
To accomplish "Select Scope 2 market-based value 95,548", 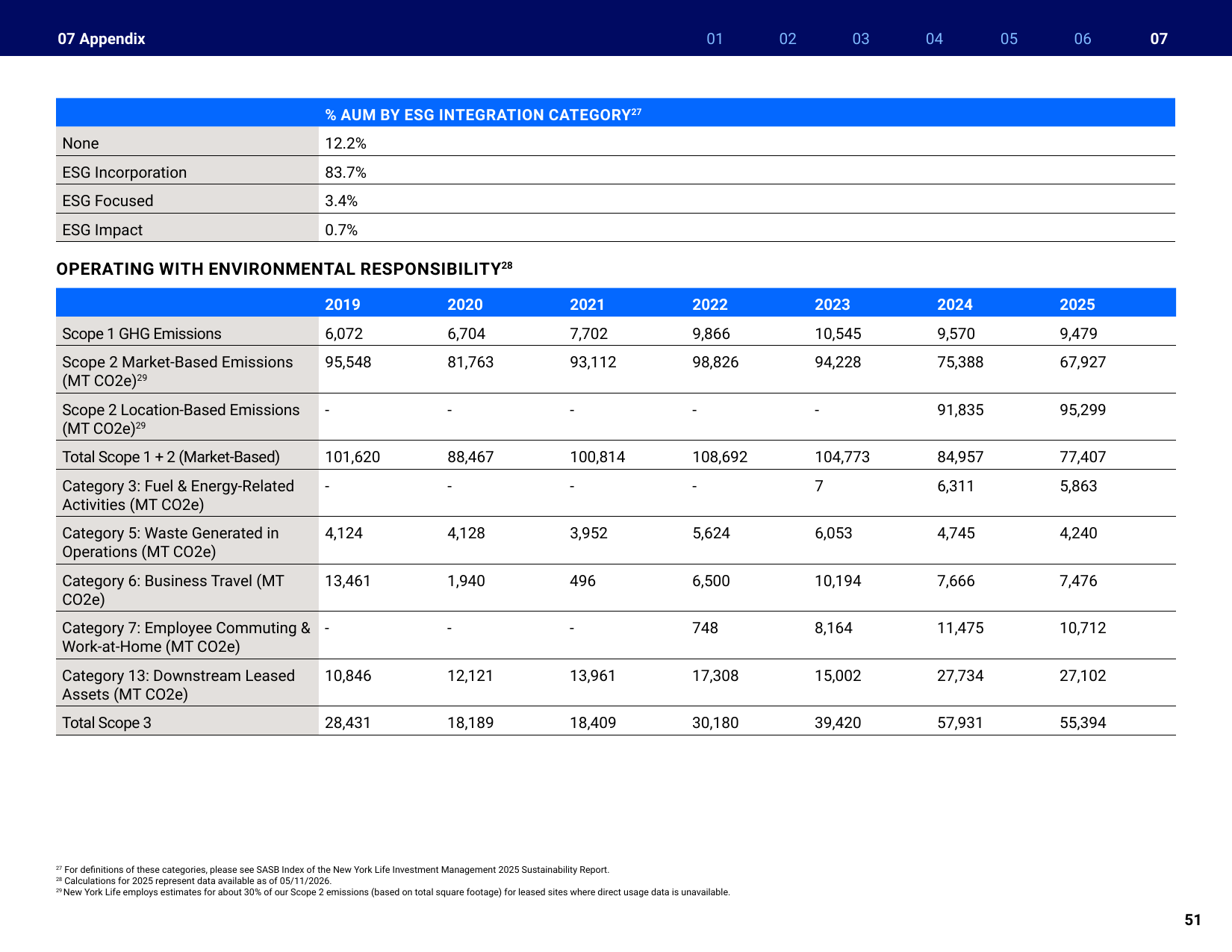I will point(348,362).
